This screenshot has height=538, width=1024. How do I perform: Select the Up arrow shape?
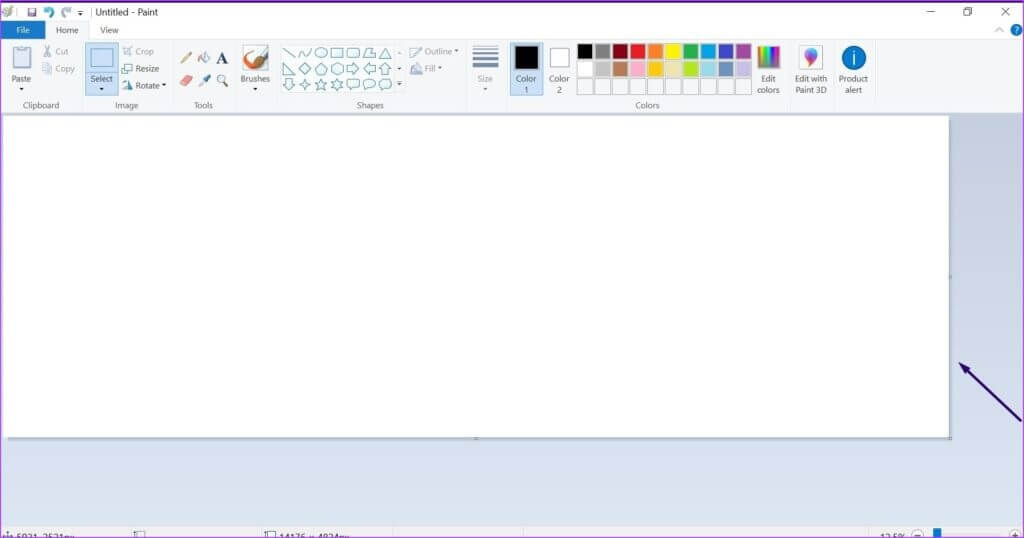385,69
